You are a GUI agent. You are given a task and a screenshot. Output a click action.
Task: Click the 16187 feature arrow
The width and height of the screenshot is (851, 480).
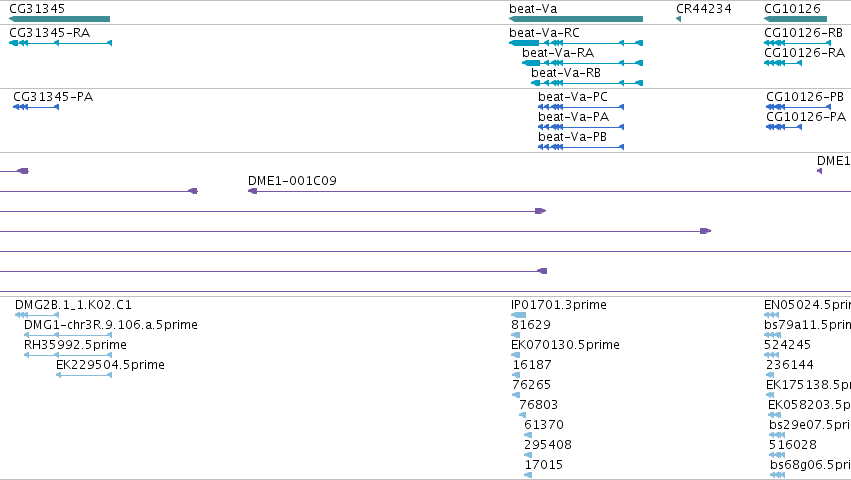[516, 375]
